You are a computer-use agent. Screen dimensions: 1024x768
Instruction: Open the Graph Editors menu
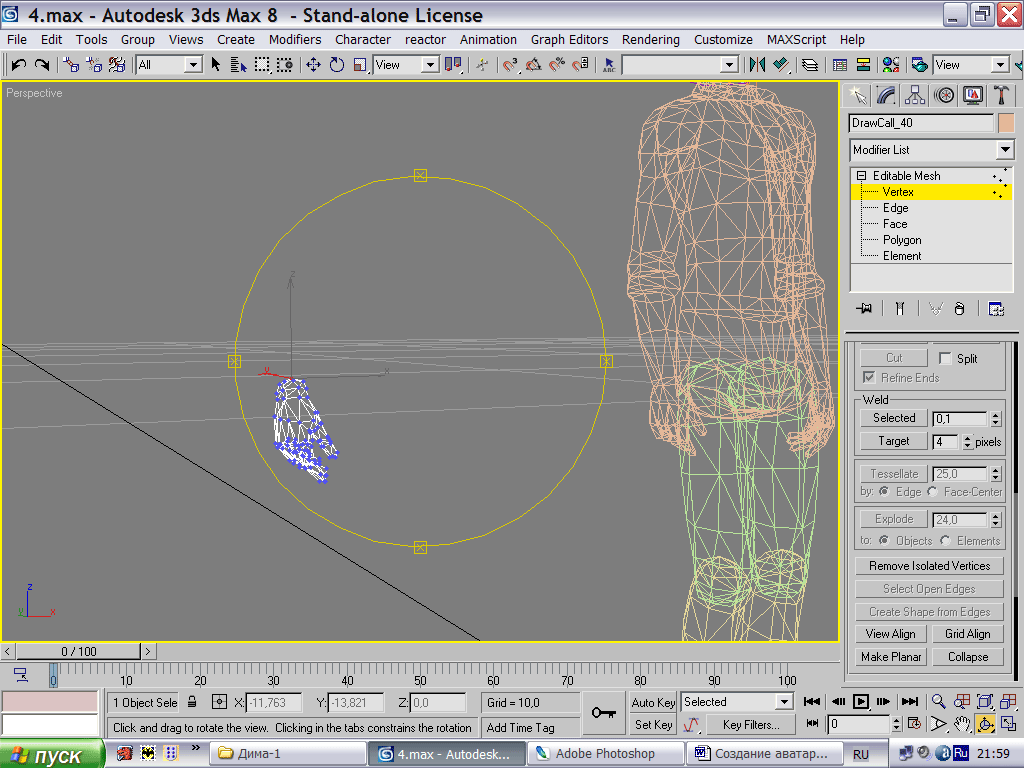click(569, 39)
